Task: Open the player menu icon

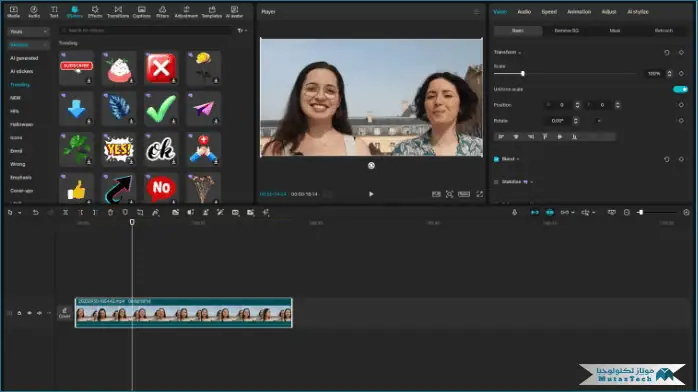Action: click(476, 12)
